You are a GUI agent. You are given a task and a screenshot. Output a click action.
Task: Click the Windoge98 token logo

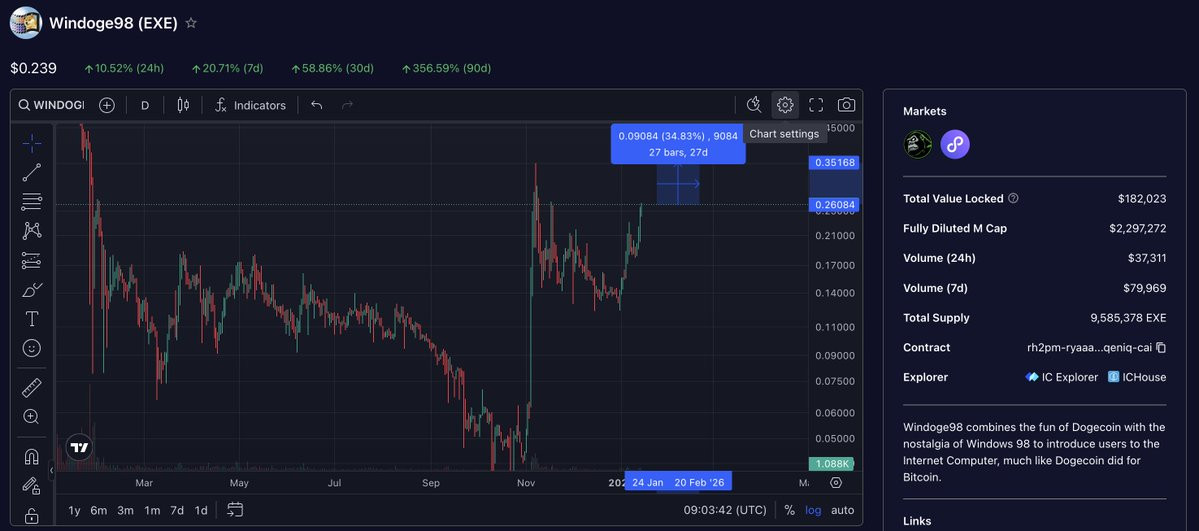point(25,23)
